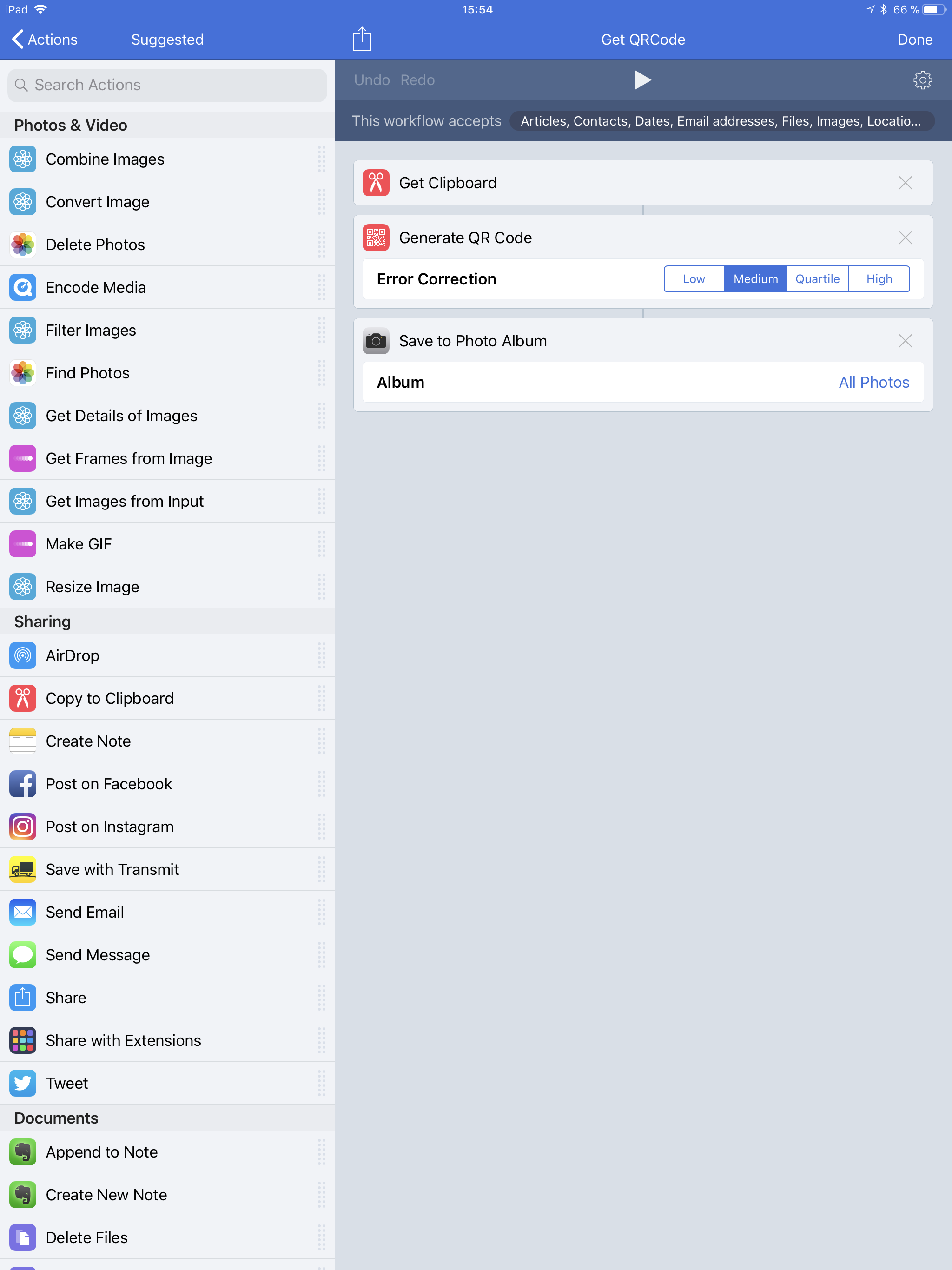Choose the Tweet action icon

(x=23, y=1083)
